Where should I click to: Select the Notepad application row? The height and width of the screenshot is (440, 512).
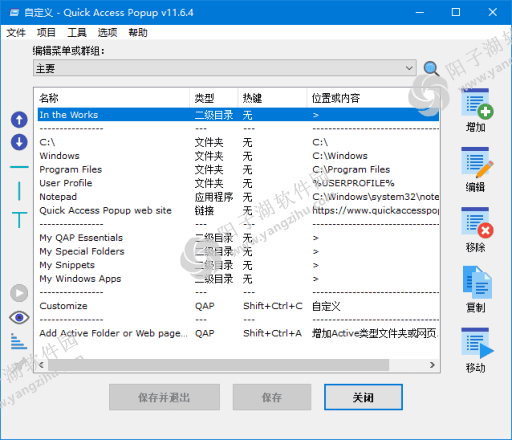click(238, 197)
